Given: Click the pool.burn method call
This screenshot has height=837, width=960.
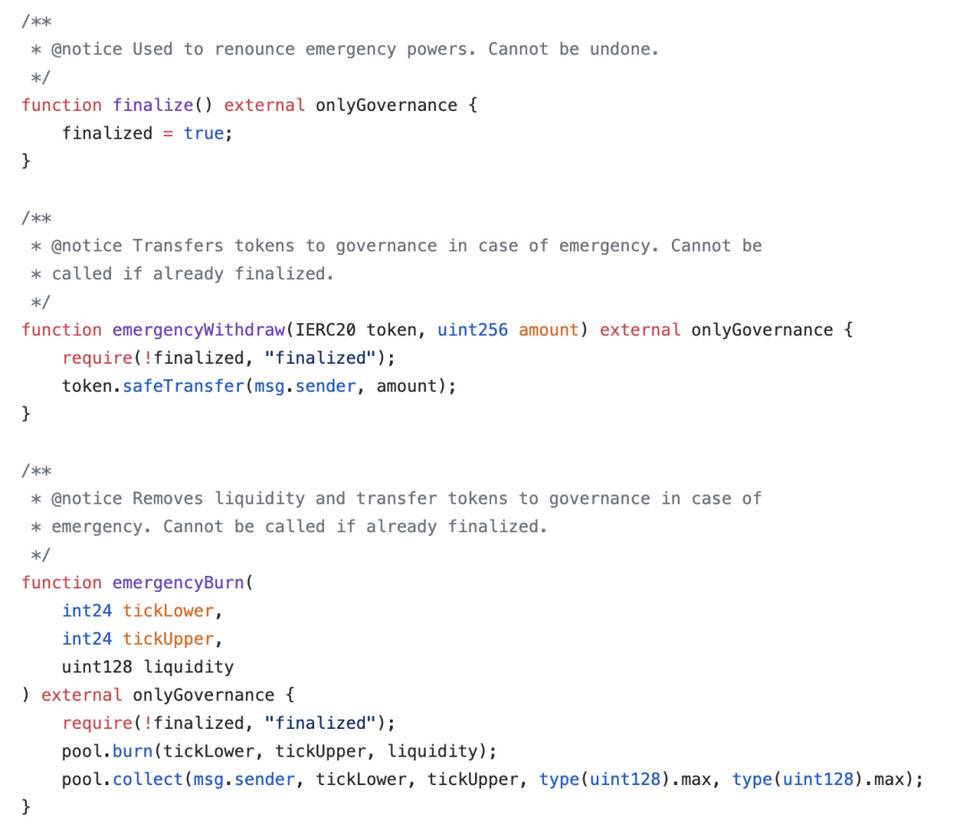Looking at the screenshot, I should 107,751.
